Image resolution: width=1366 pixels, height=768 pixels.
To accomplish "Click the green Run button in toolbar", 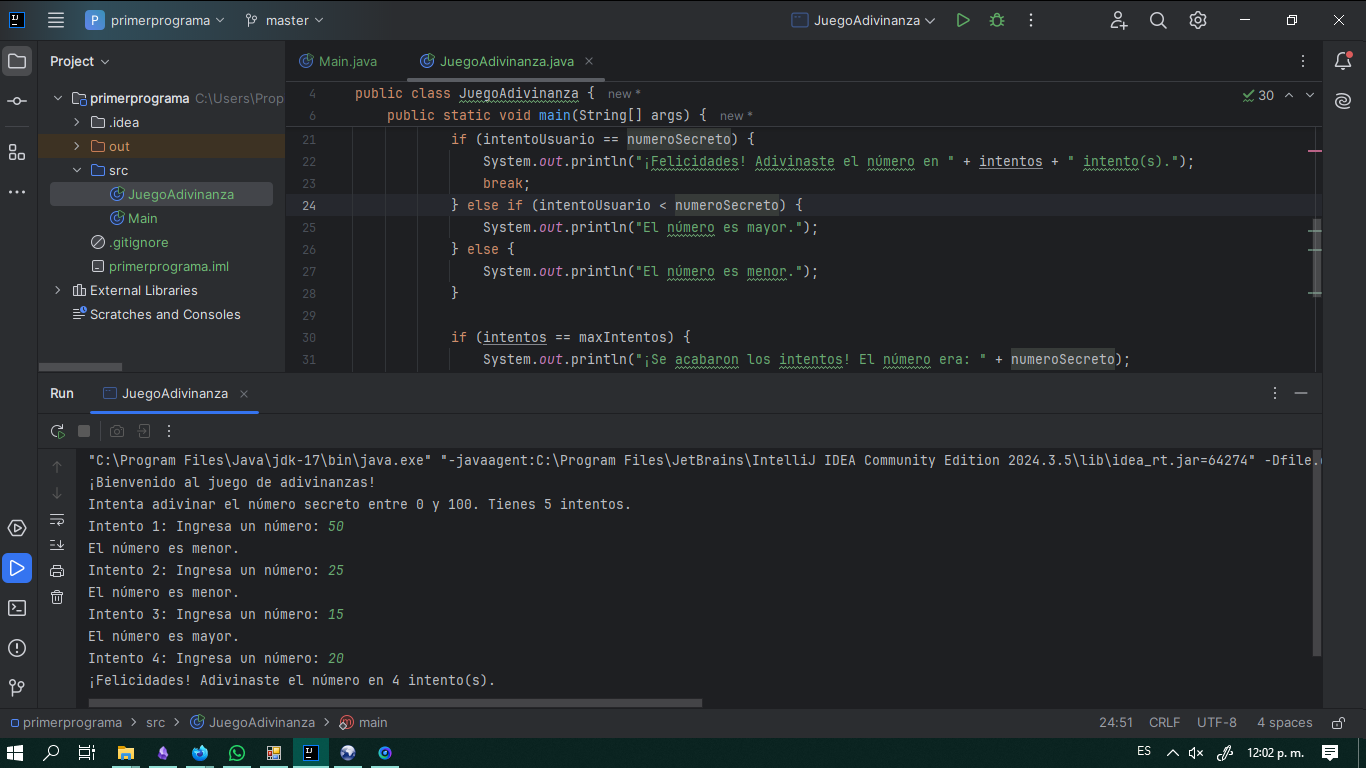I will tap(962, 20).
